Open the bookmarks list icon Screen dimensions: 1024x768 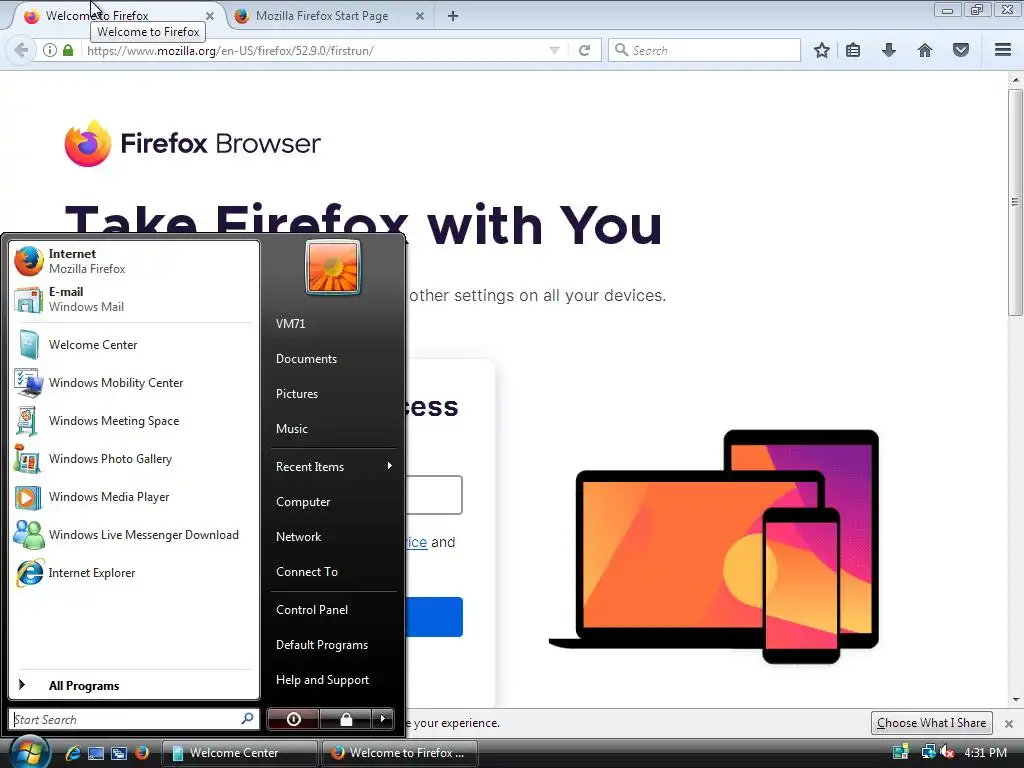(853, 50)
